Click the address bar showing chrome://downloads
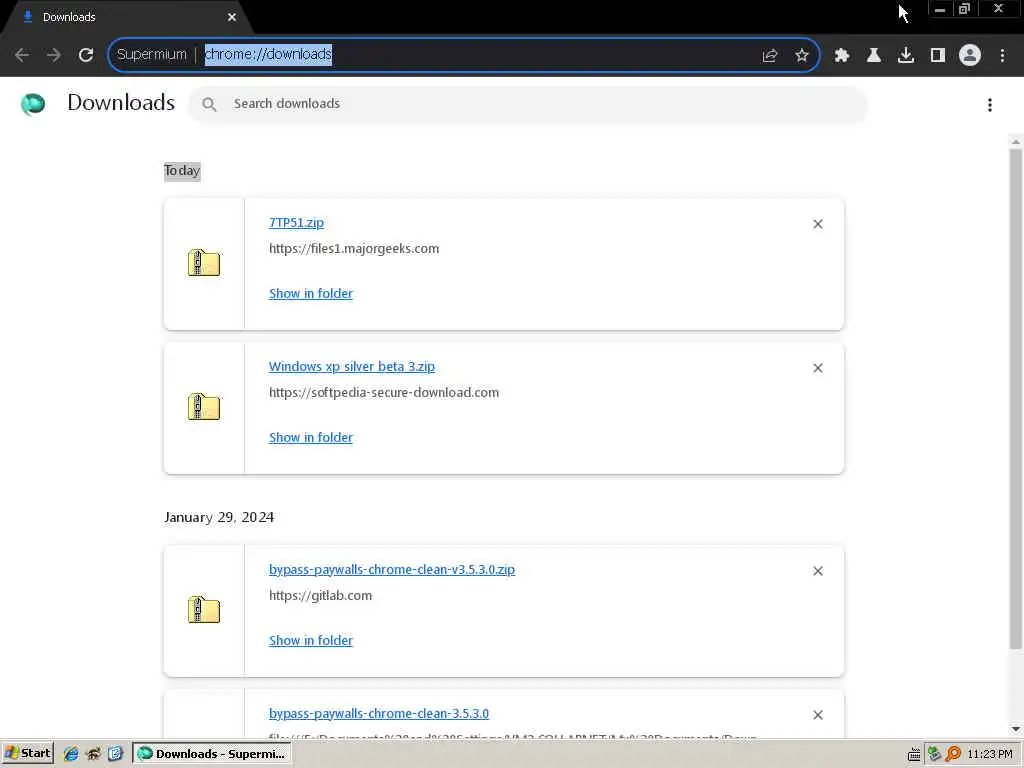The height and width of the screenshot is (768, 1024). click(464, 55)
